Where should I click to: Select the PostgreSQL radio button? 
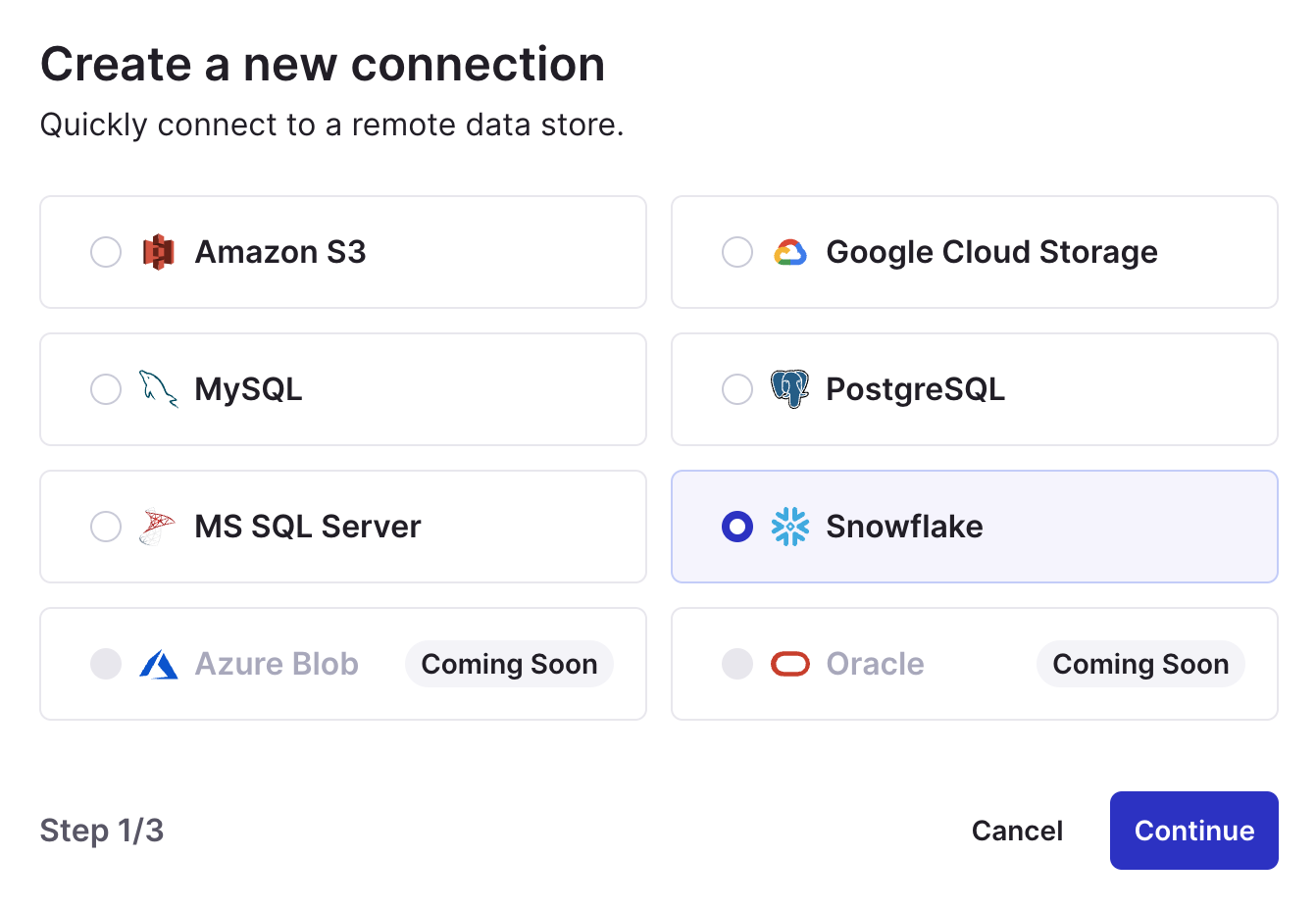pos(737,389)
